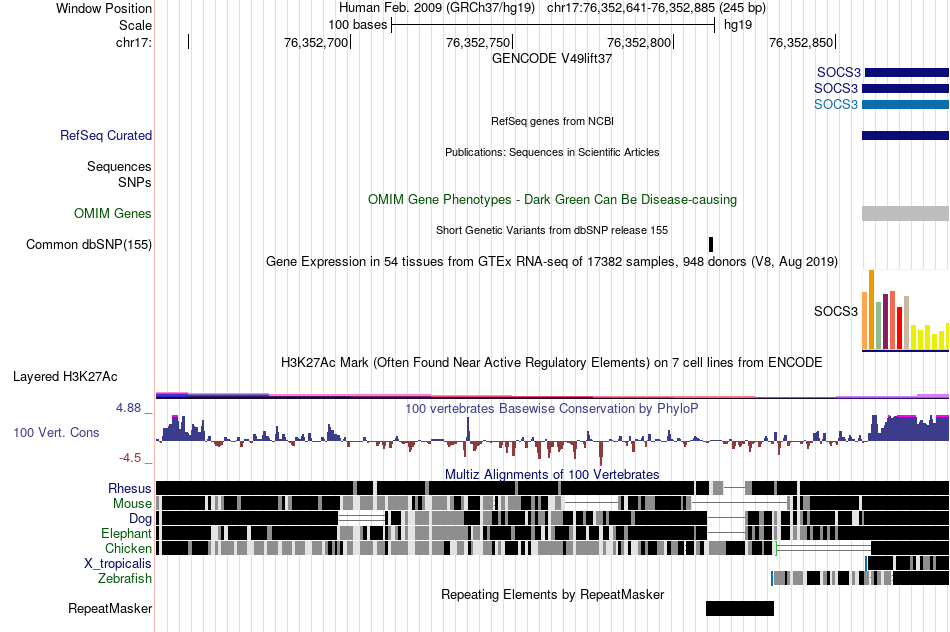950x632 pixels.
Task: Click the light blue SOCS3 transcript label
Action: tap(835, 104)
